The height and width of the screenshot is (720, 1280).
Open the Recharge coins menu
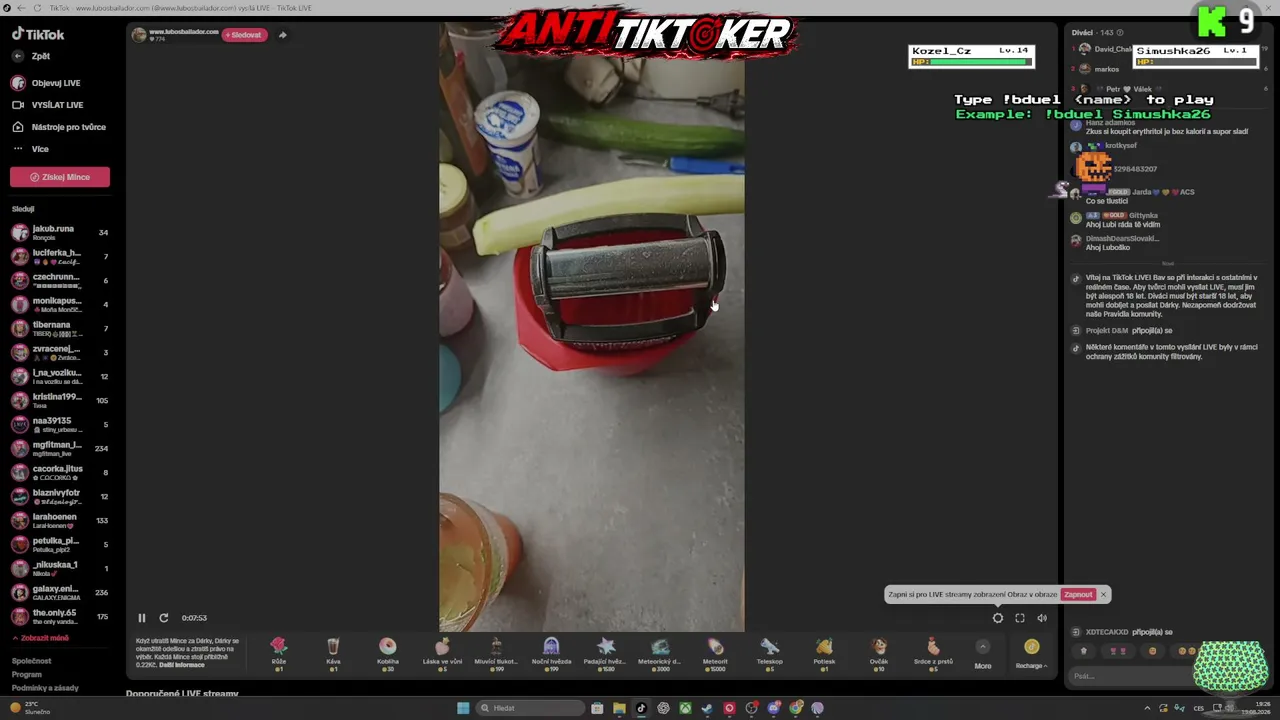pyautogui.click(x=1031, y=654)
